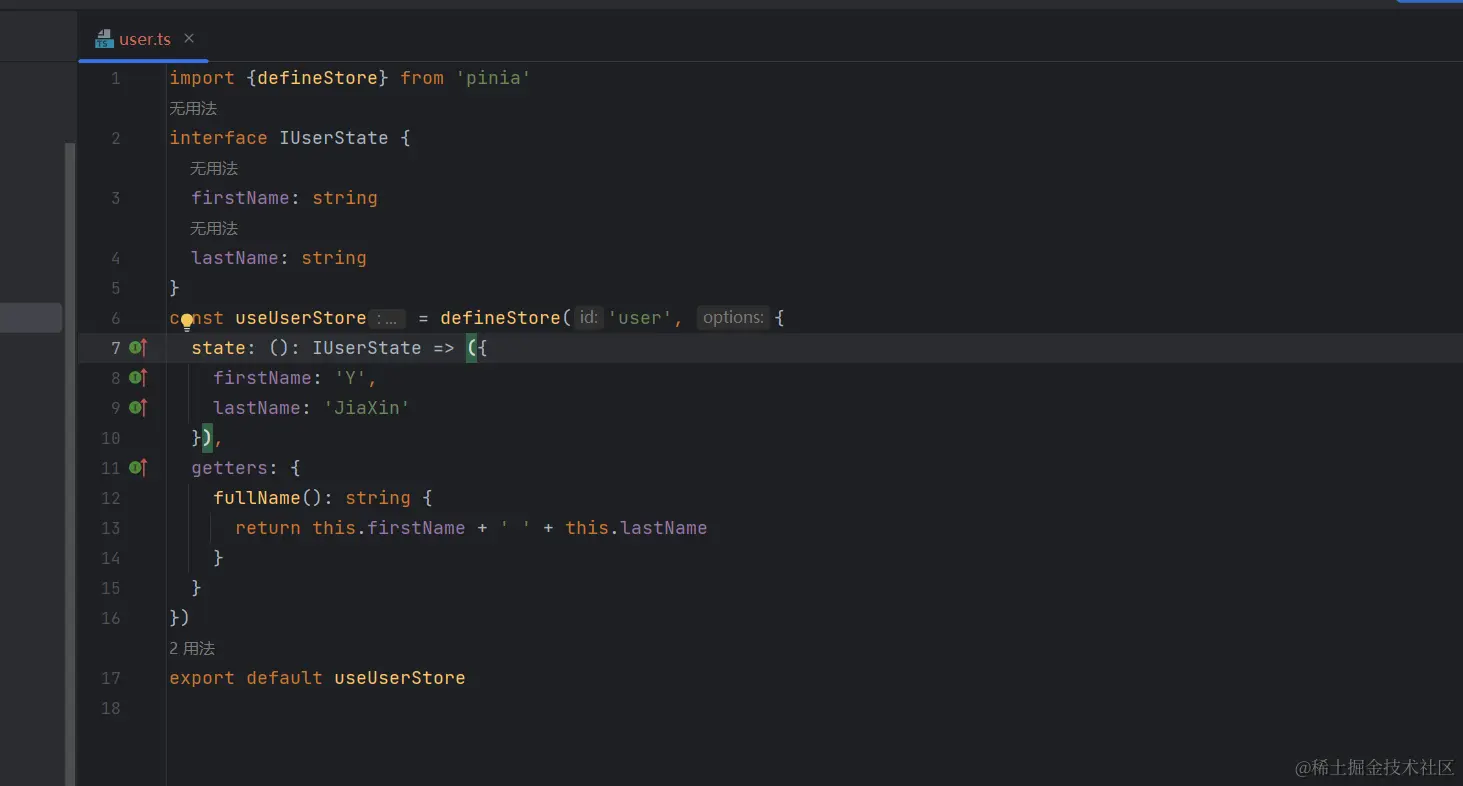Click '无用法' hint above firstName property
Screen dimensions: 1463x786
tap(214, 168)
